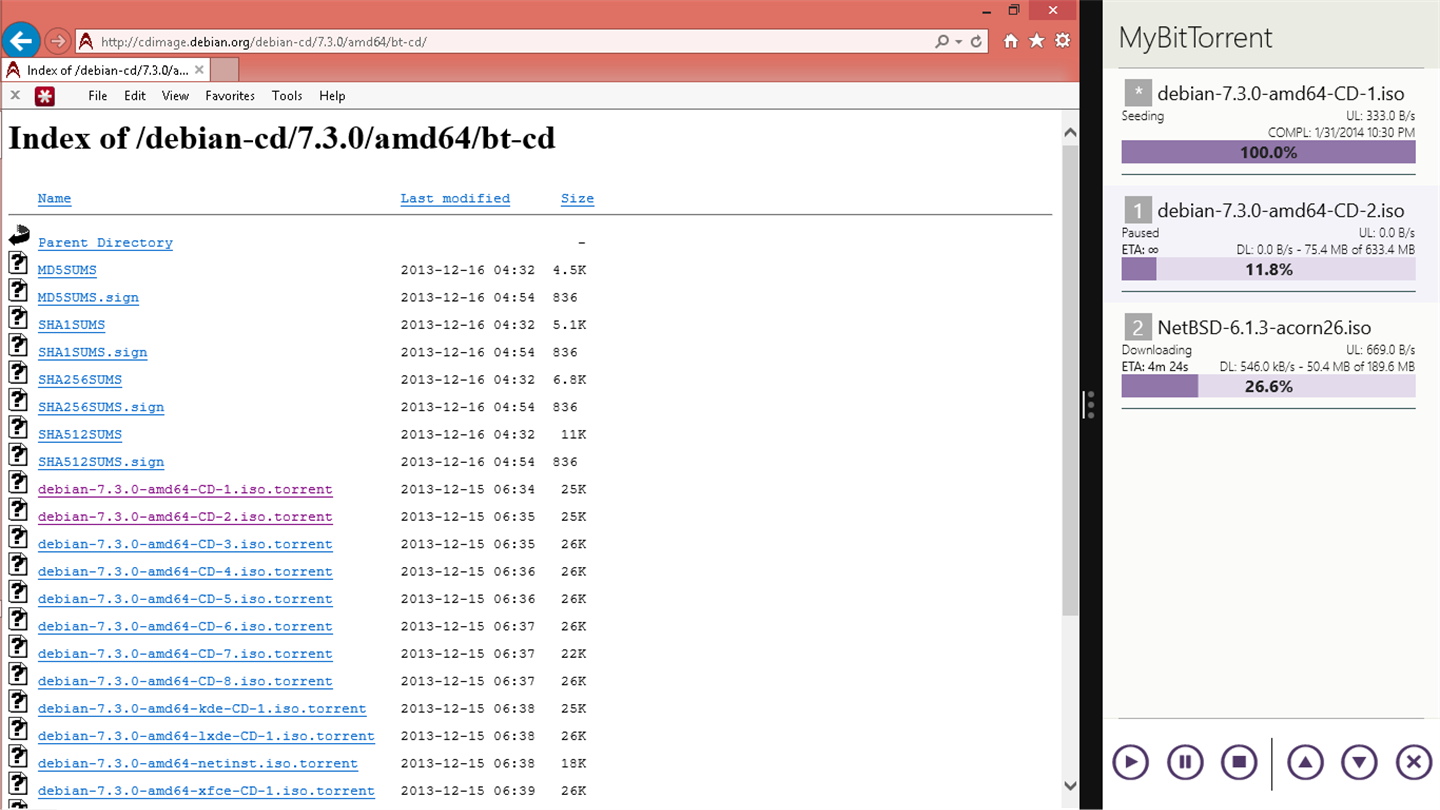Open the Tools gear icon
The image size is (1440, 810).
click(1063, 41)
